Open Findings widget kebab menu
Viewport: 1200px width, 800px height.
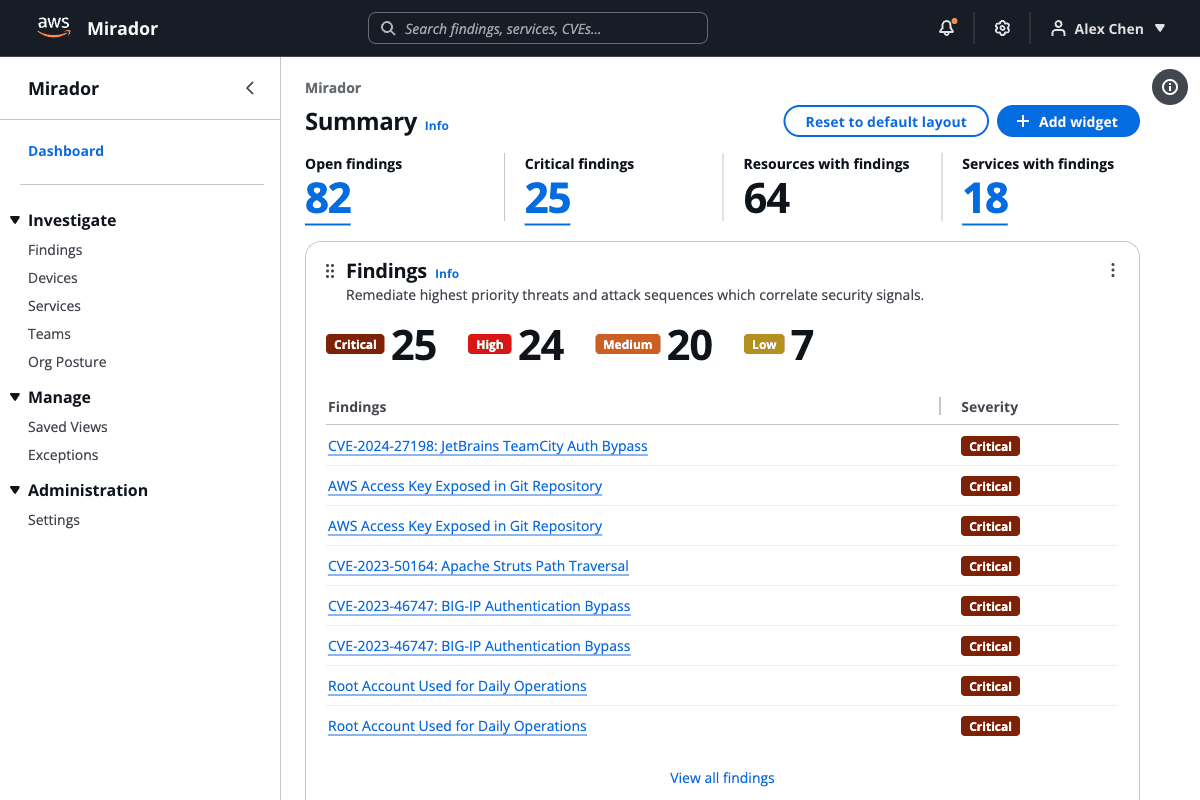coord(1112,270)
